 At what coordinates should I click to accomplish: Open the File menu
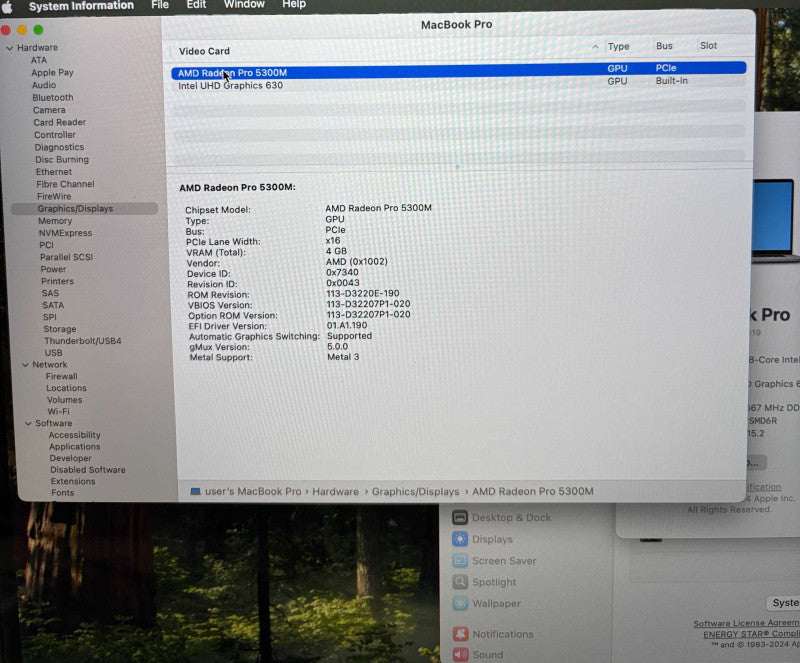[160, 5]
